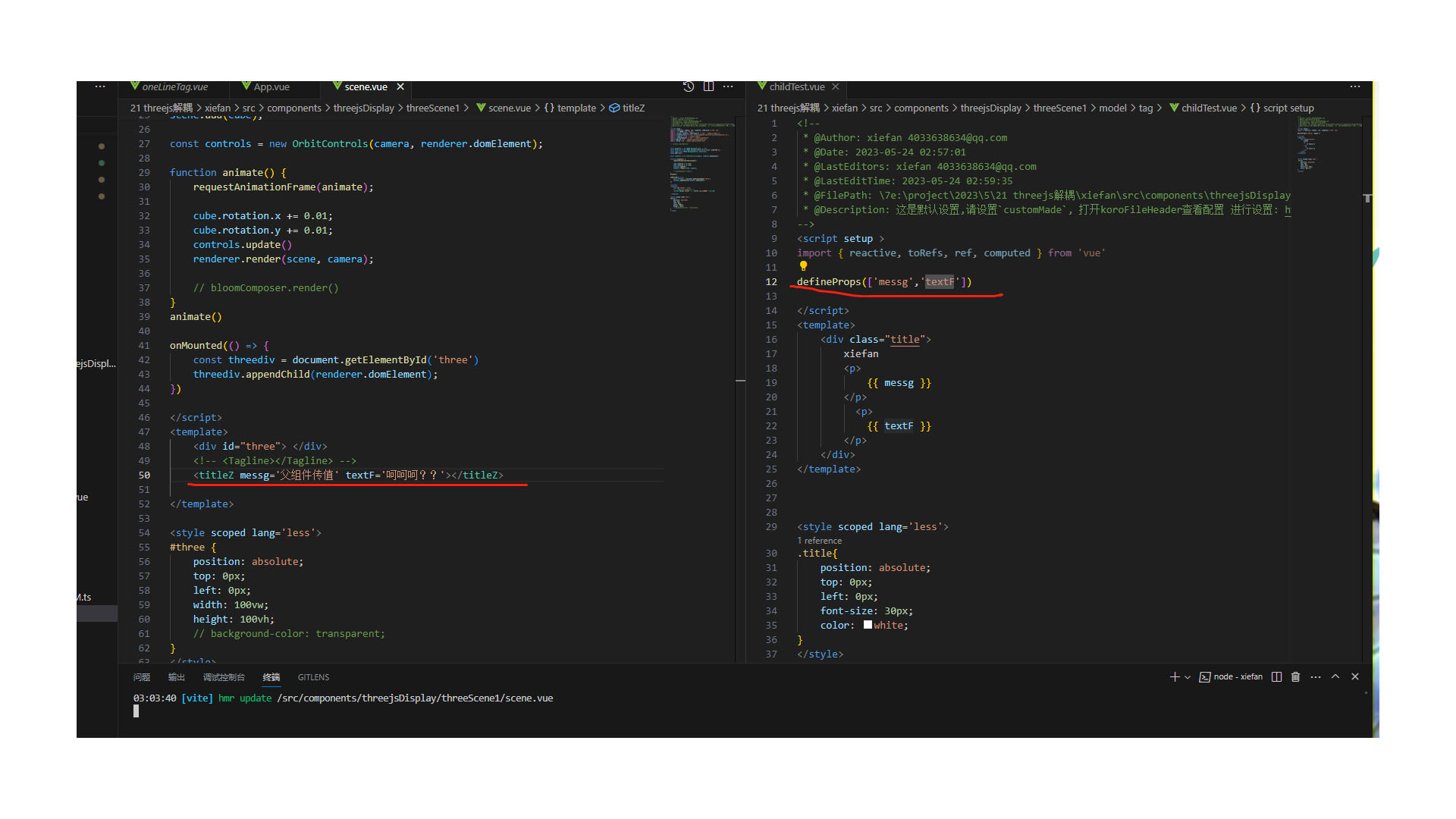This screenshot has width=1456, height=819.
Task: Click the {{ messg }} interpolation
Action: [899, 382]
